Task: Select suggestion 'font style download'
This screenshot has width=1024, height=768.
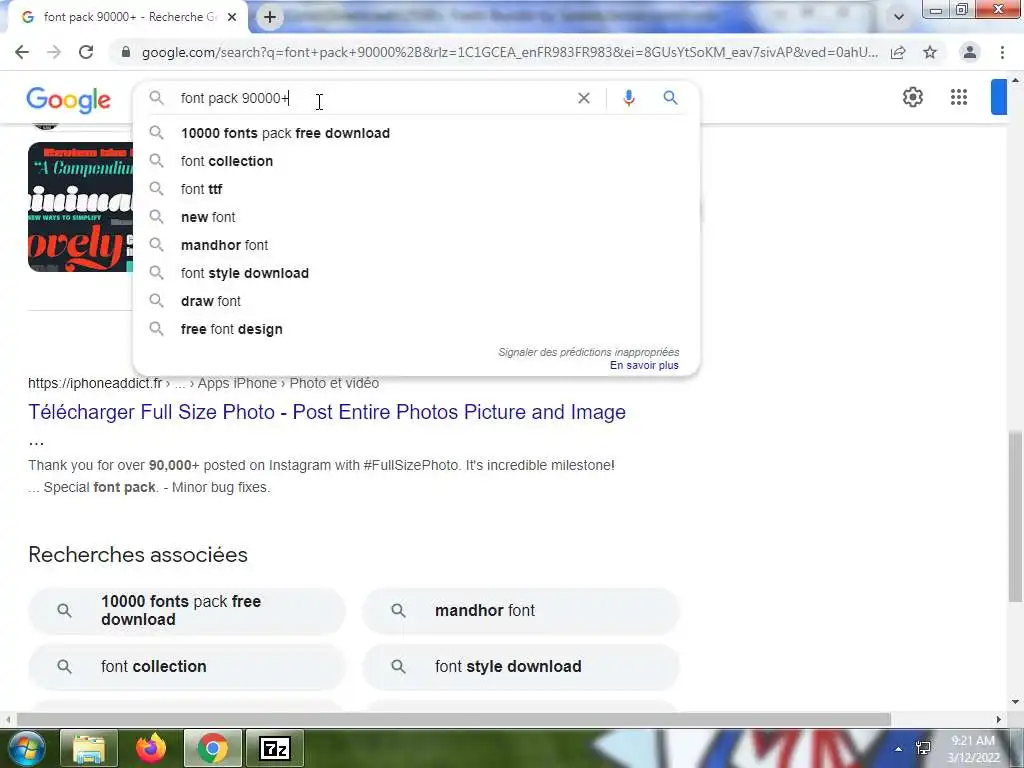Action: click(x=416, y=274)
